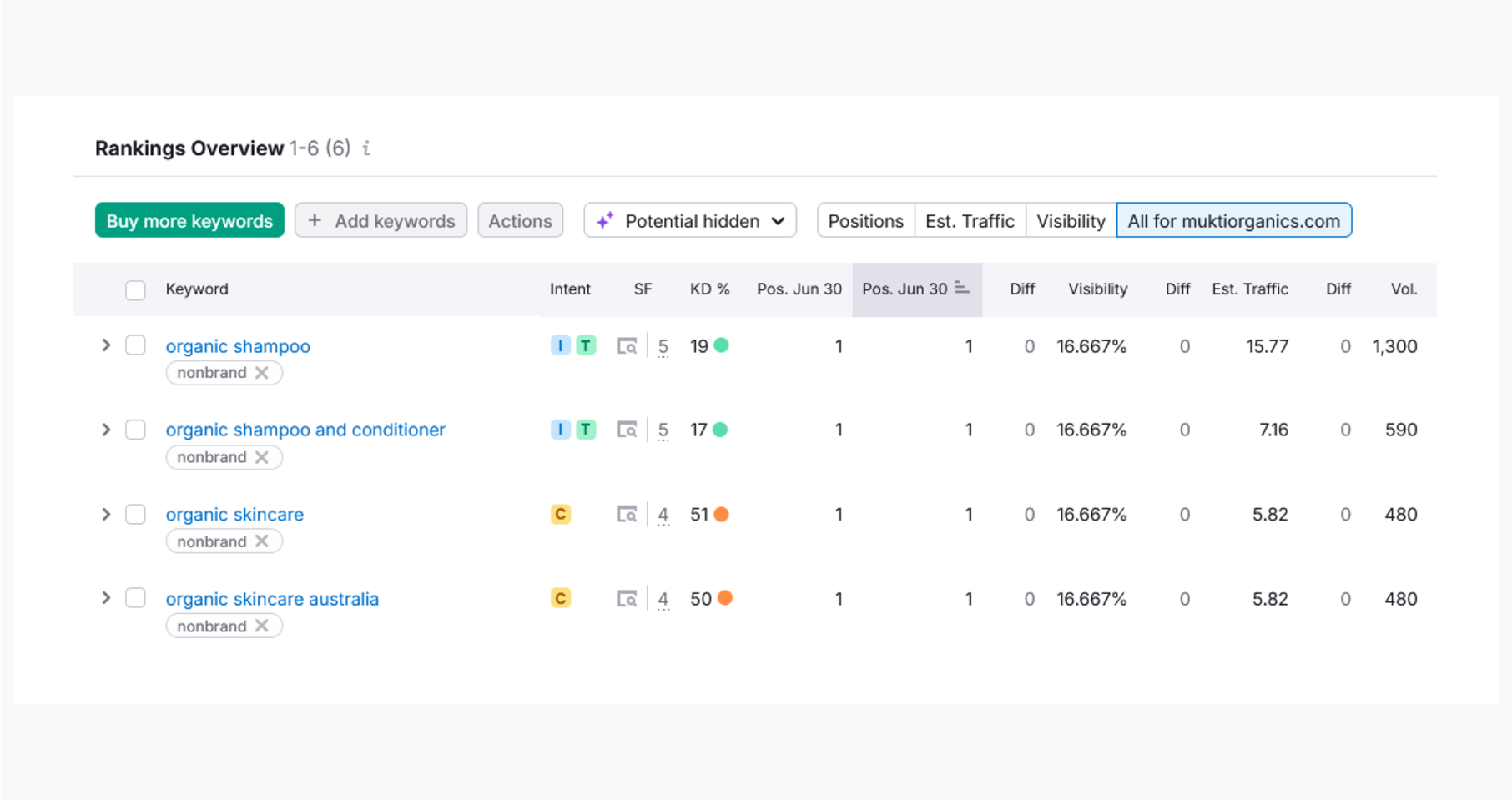Click Transactional badge for organic shampoo and conditioner
1512x800 pixels.
click(587, 430)
